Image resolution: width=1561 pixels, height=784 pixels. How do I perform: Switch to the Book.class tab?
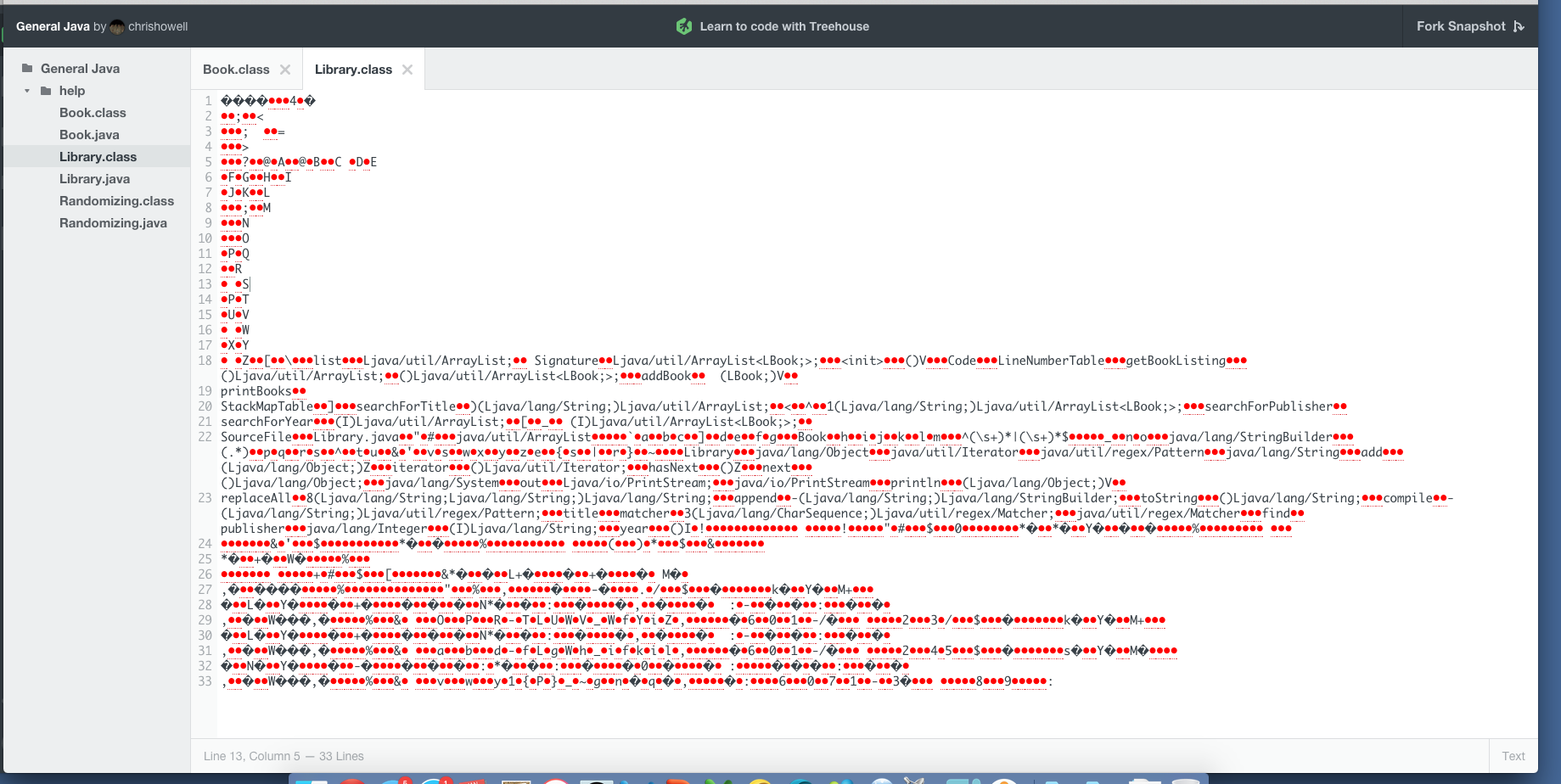[236, 70]
